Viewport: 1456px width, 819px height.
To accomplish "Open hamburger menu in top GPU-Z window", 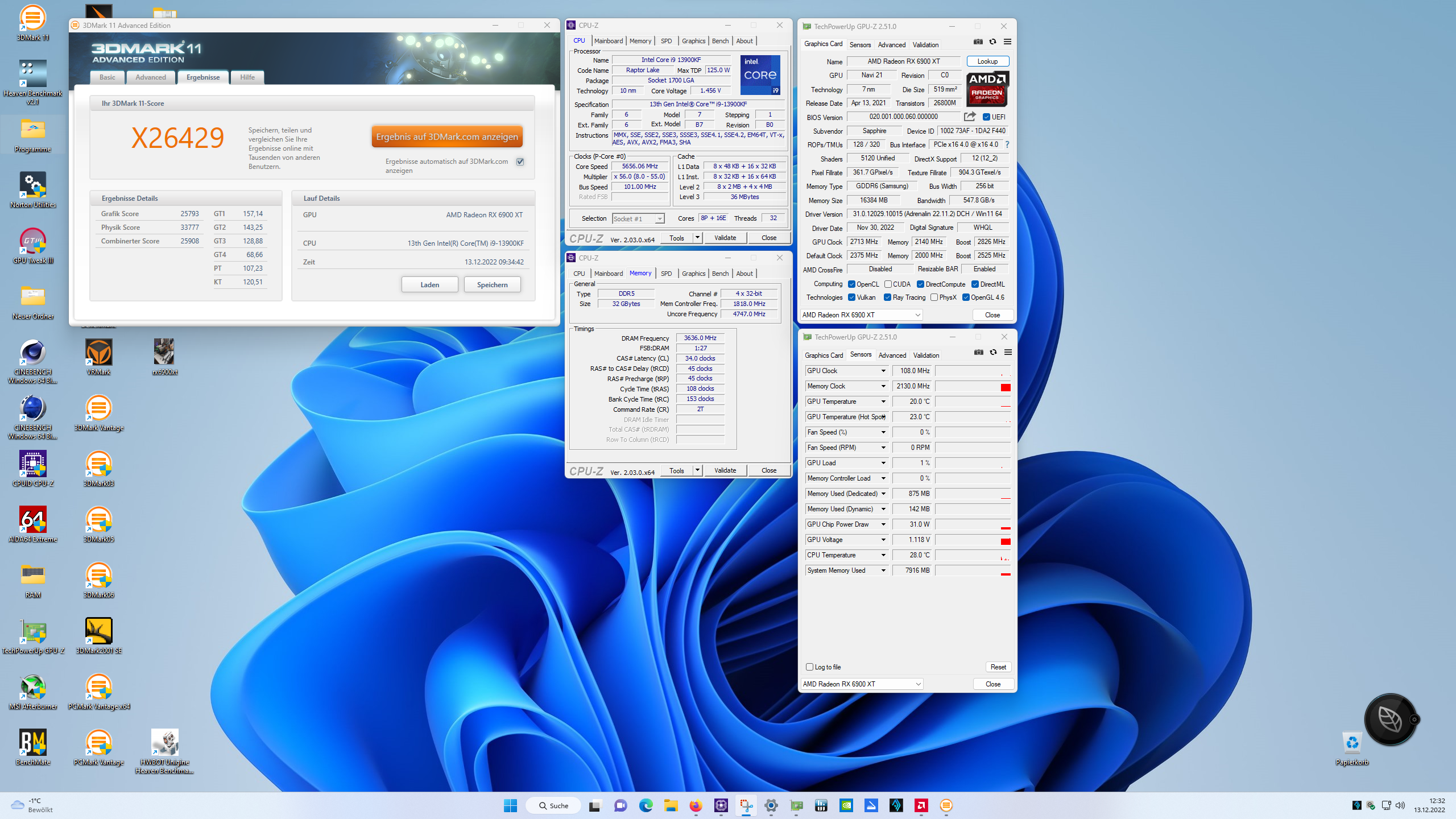I will point(1007,42).
